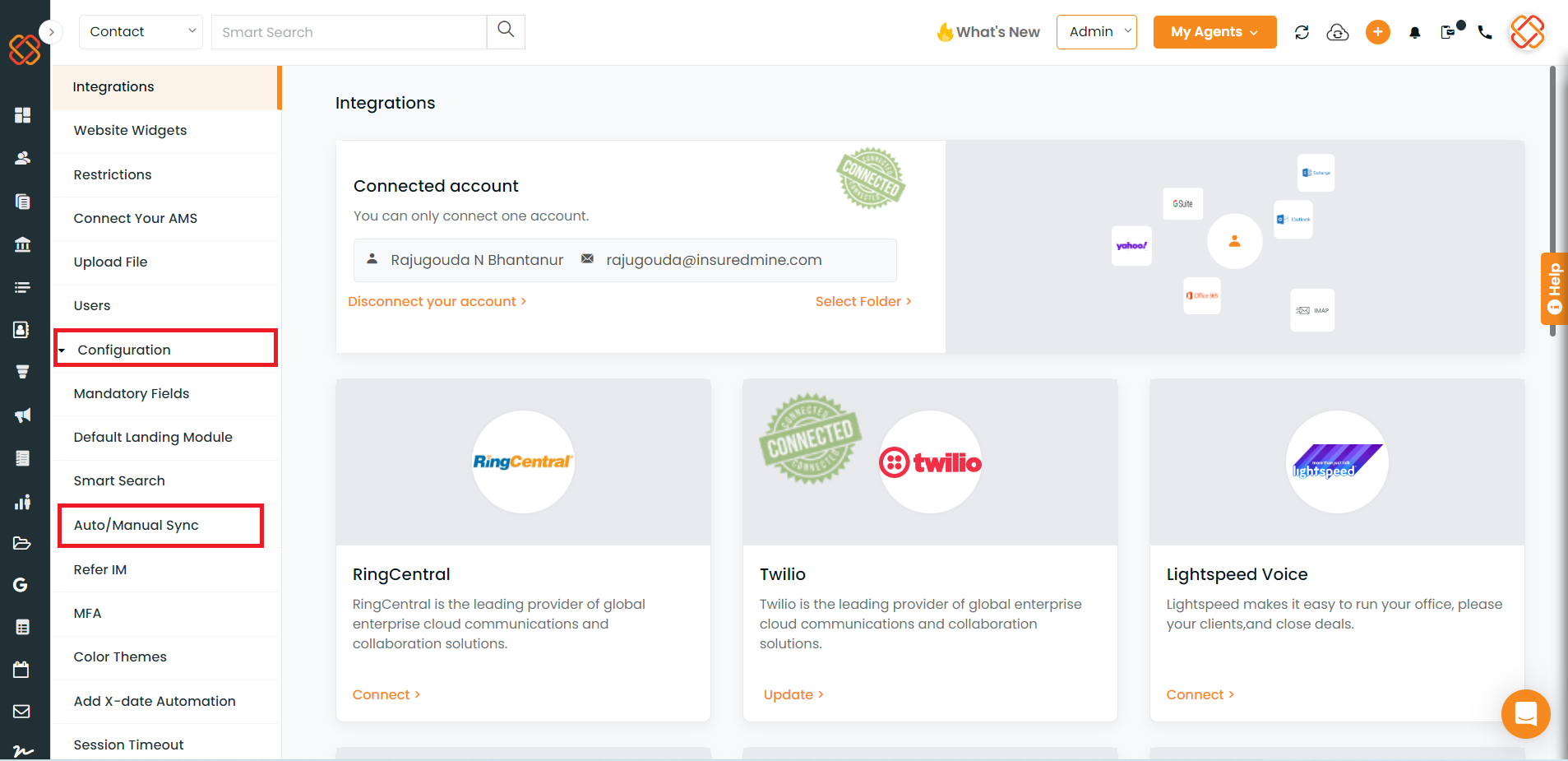Click the phone call icon in header

[x=1485, y=32]
